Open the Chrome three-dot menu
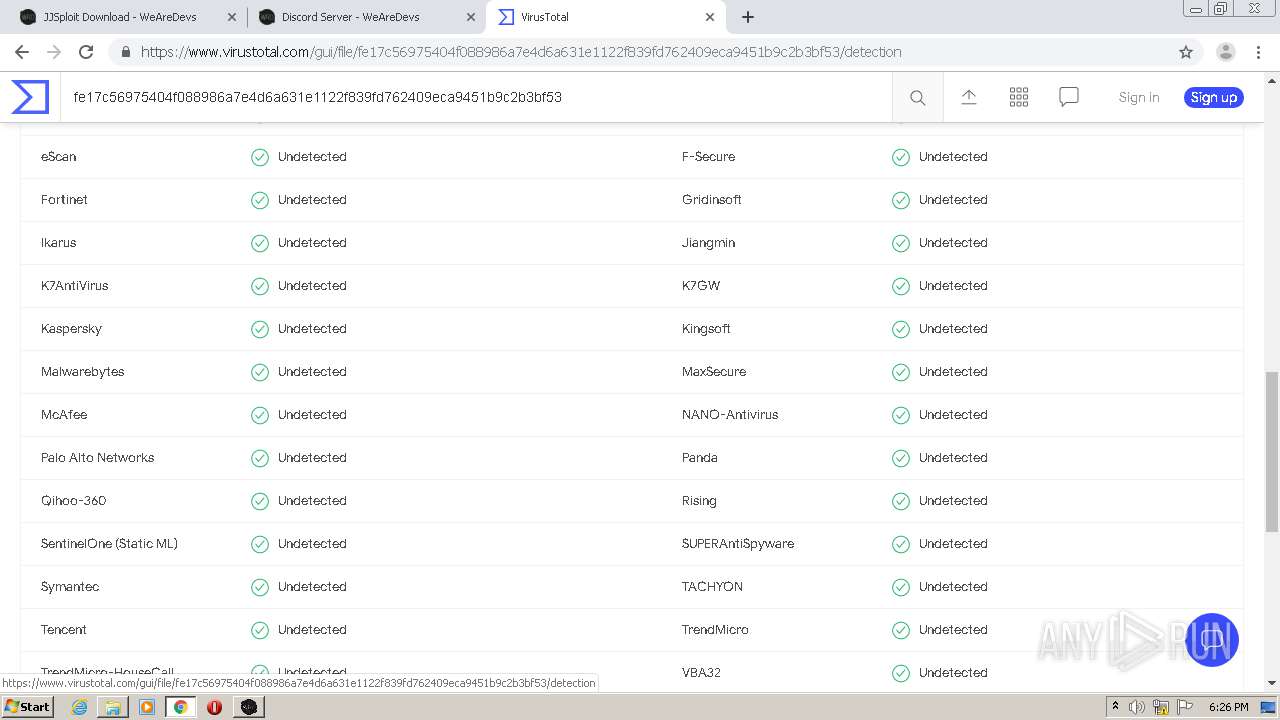Viewport: 1280px width, 720px height. pyautogui.click(x=1258, y=52)
